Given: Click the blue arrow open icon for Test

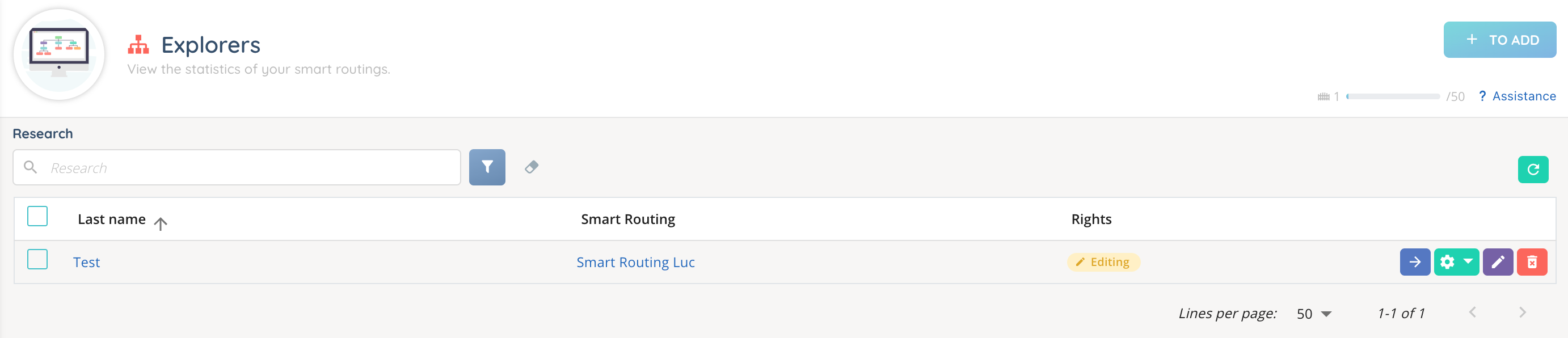Looking at the screenshot, I should [1415, 262].
